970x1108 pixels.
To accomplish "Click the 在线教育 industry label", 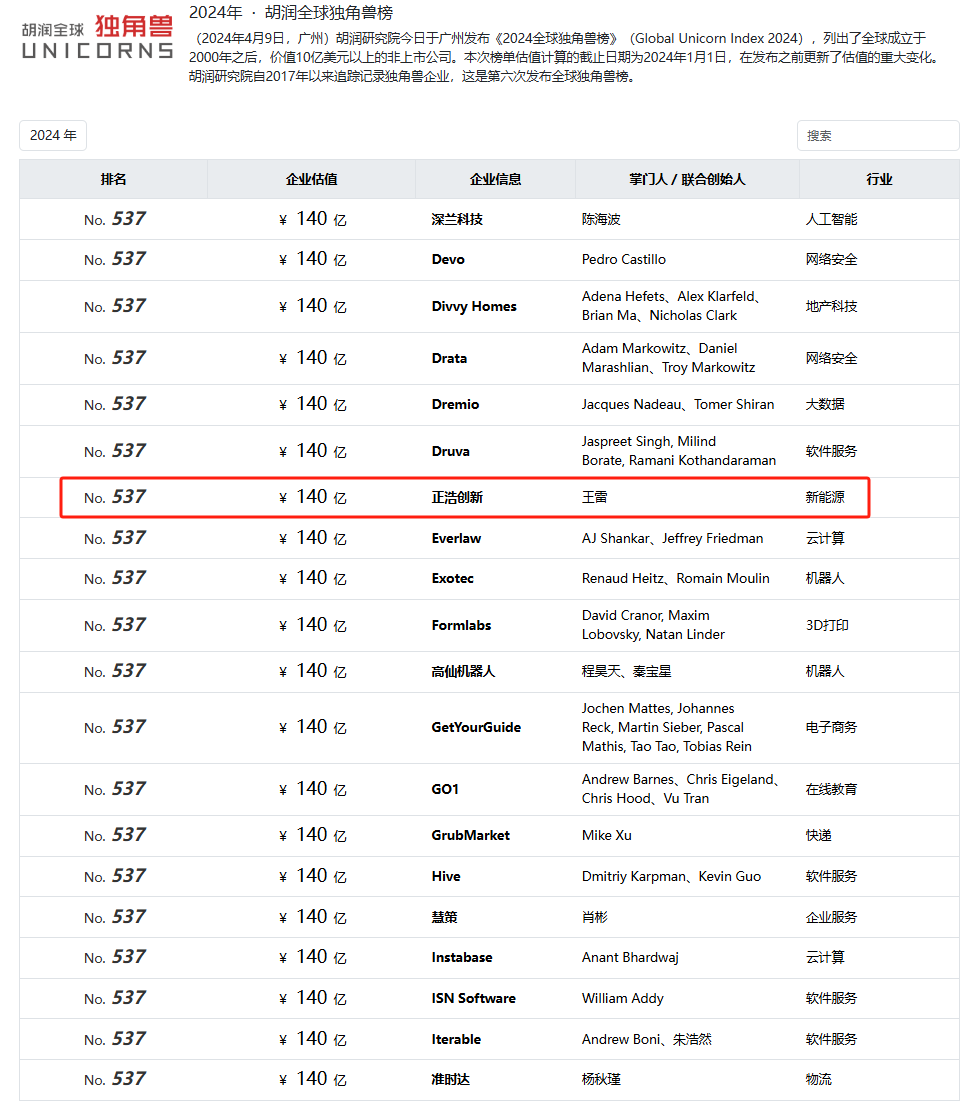I will click(x=831, y=789).
